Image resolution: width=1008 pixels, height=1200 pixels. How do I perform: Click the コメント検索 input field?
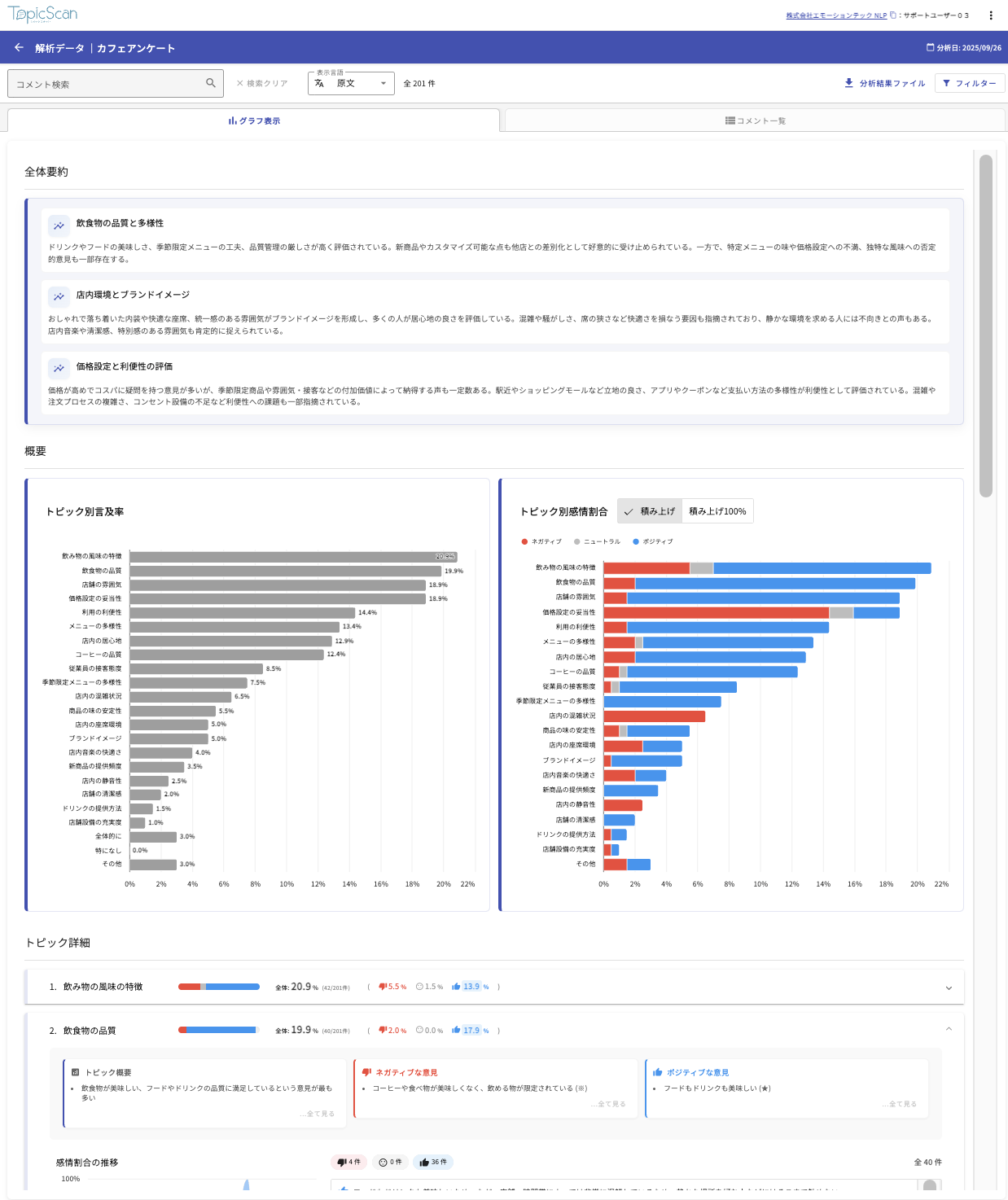pyautogui.click(x=106, y=84)
